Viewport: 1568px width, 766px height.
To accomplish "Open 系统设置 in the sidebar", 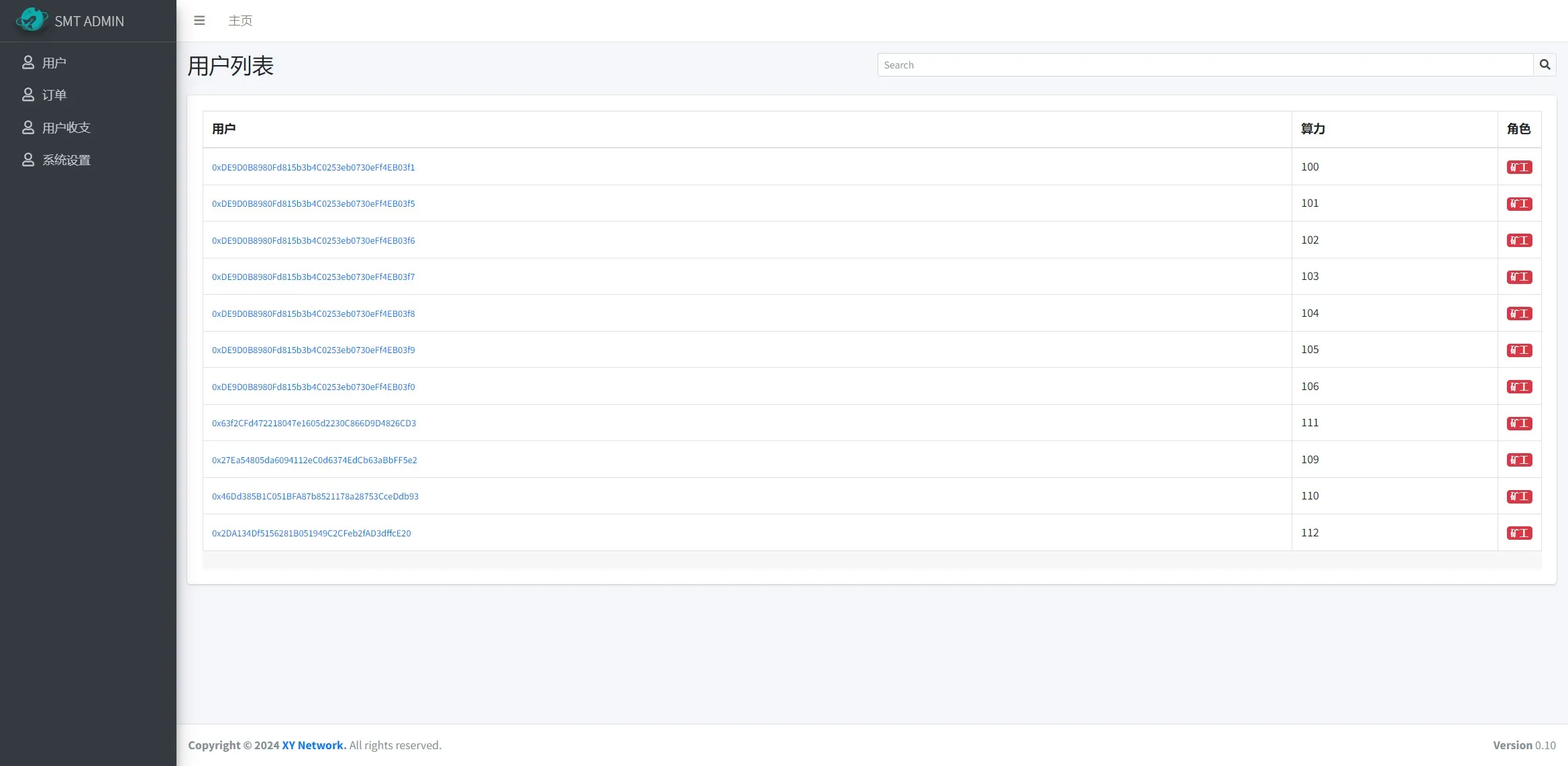I will [x=66, y=160].
